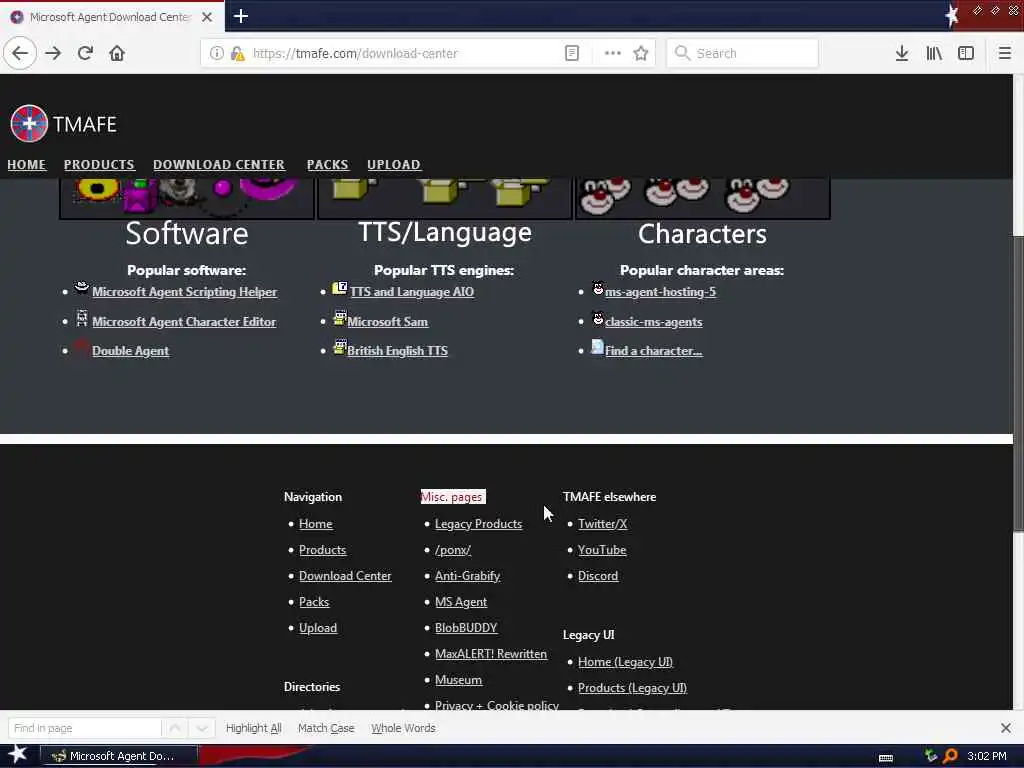
Task: Open the library bookshelf icon
Action: click(x=934, y=53)
